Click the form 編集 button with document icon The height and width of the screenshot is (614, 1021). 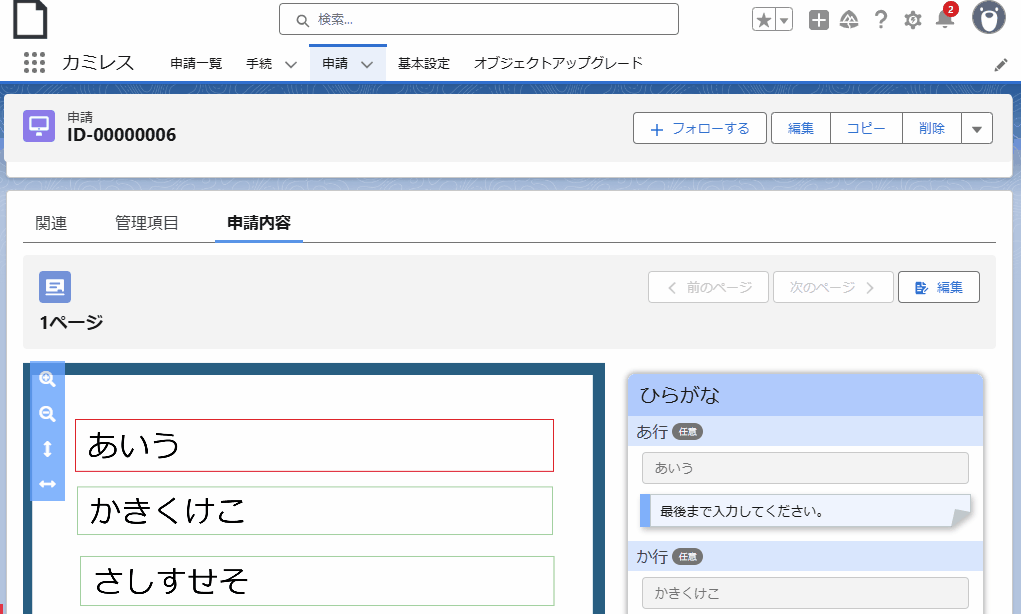tap(938, 287)
